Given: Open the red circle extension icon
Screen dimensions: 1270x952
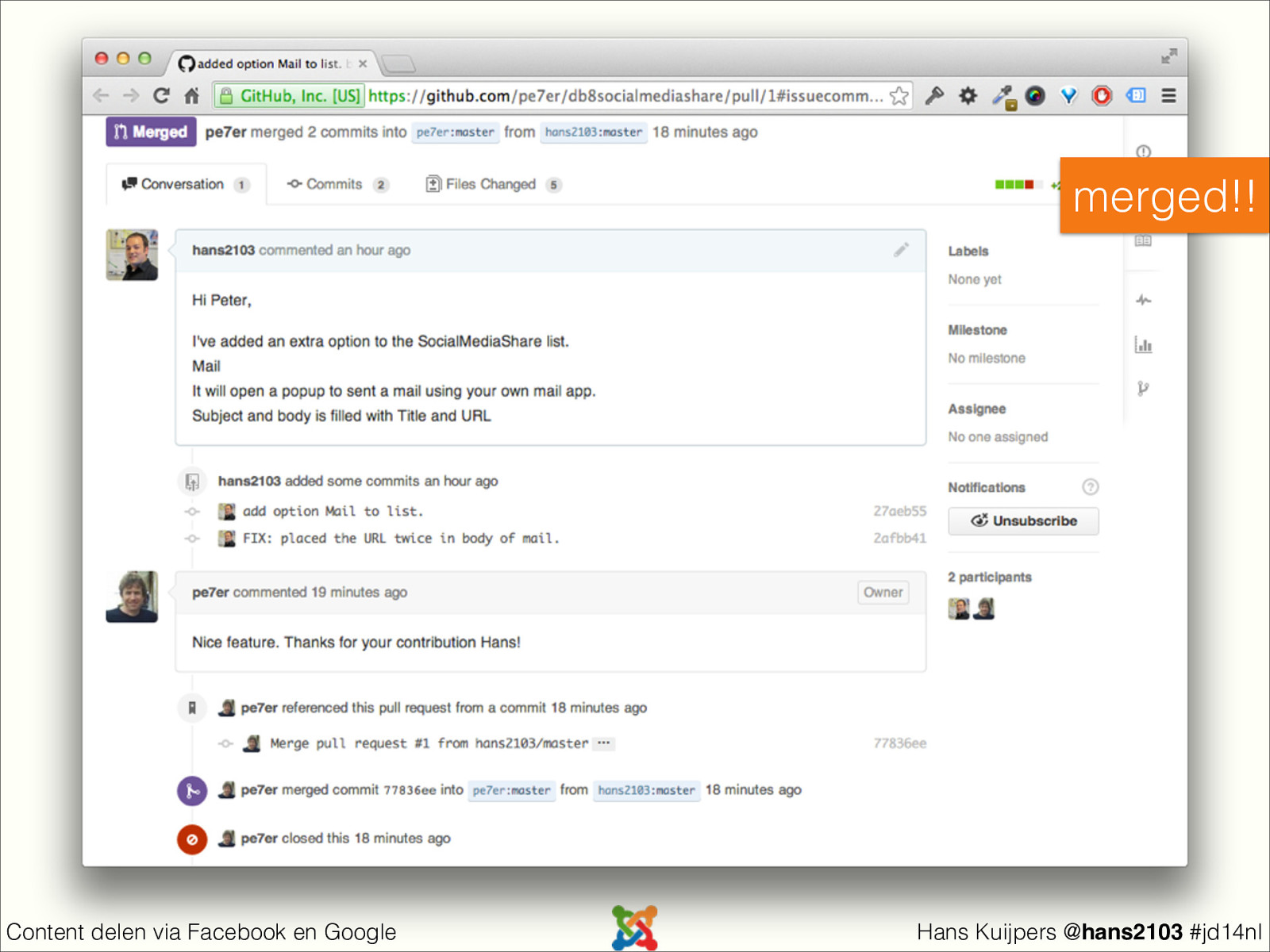Looking at the screenshot, I should [x=1102, y=96].
